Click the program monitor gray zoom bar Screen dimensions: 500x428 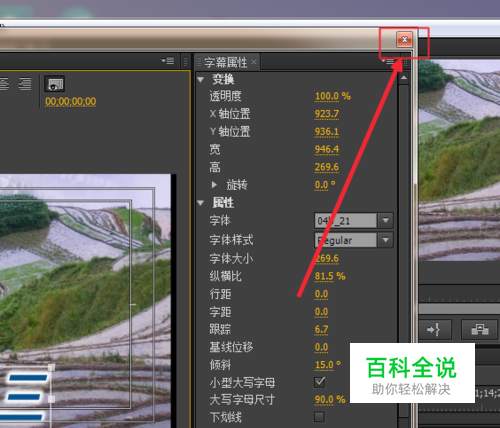459,309
